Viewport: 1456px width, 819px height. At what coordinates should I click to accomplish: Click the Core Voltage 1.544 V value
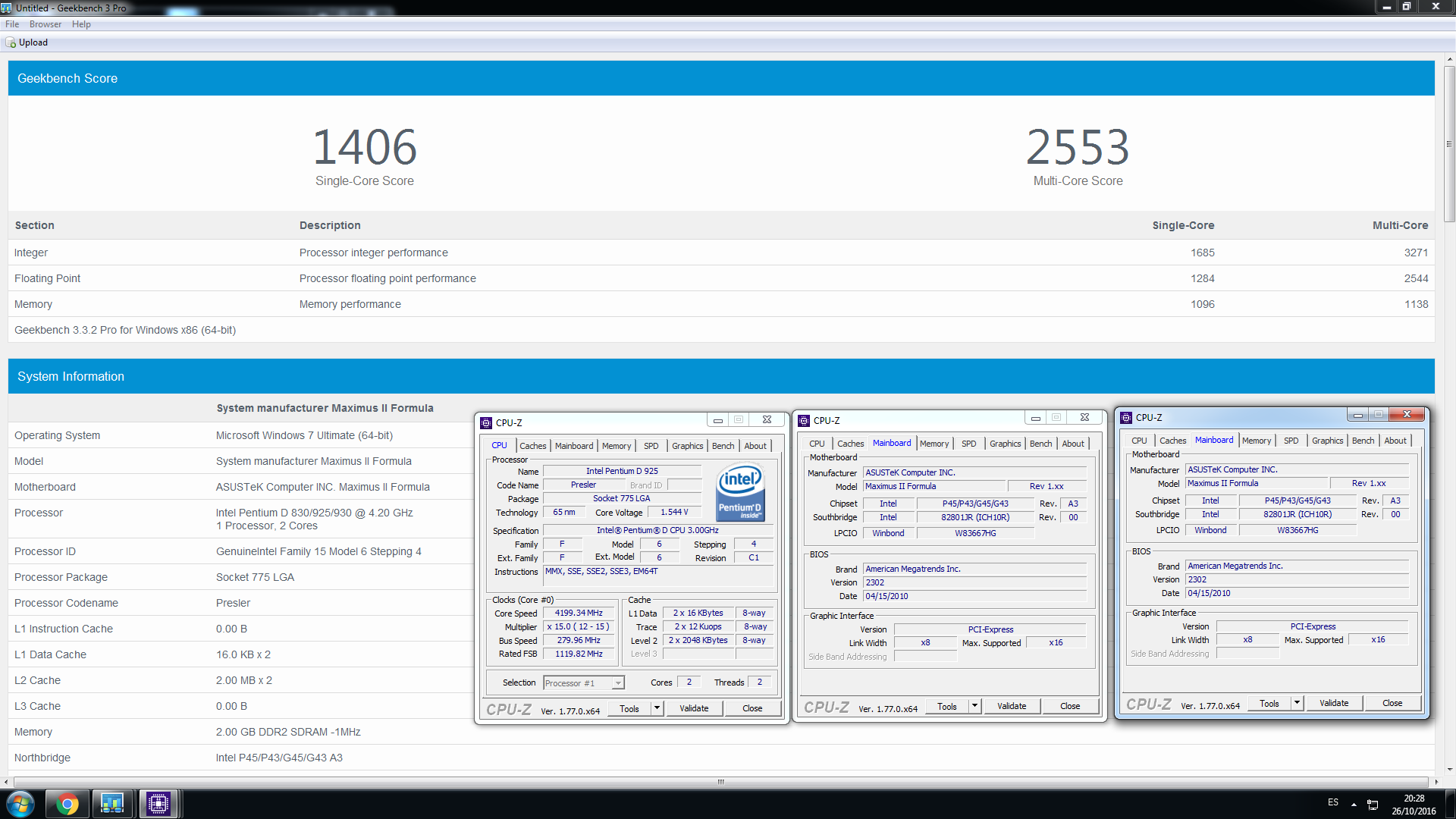[x=674, y=513]
